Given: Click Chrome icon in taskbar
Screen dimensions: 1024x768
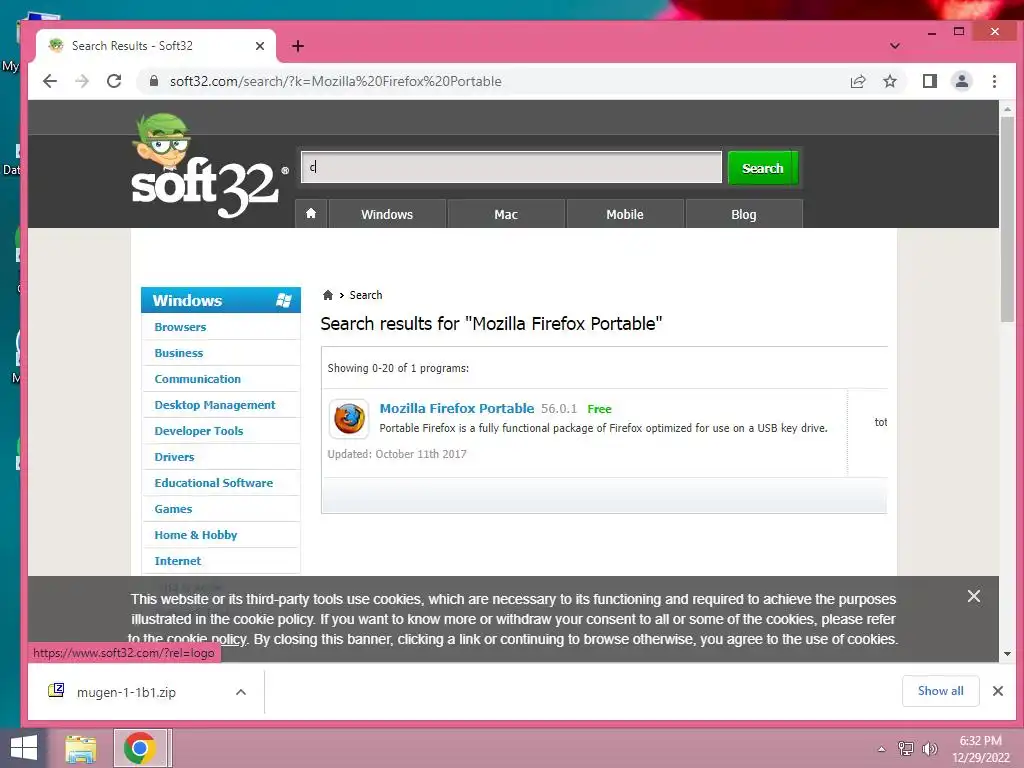Looking at the screenshot, I should pos(140,748).
